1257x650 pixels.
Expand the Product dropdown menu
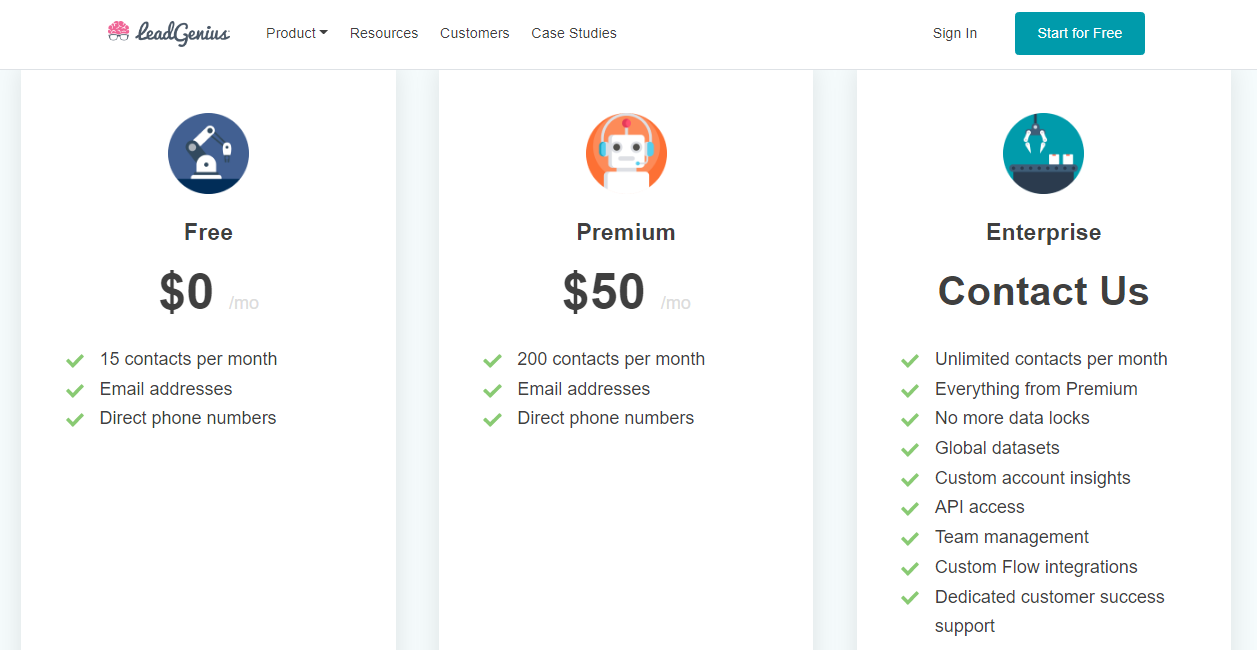[297, 33]
